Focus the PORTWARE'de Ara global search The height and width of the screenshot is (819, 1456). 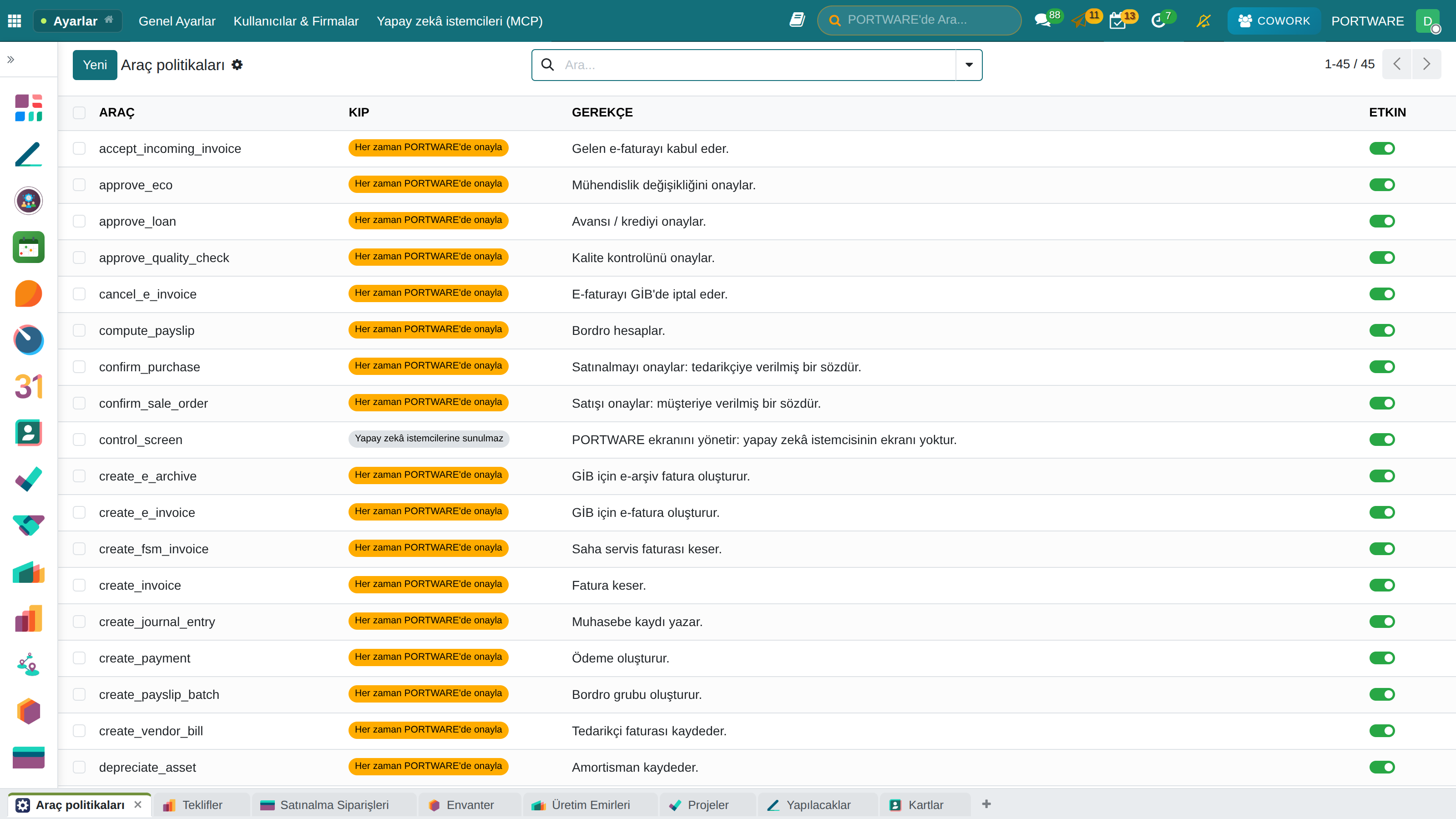[x=919, y=20]
